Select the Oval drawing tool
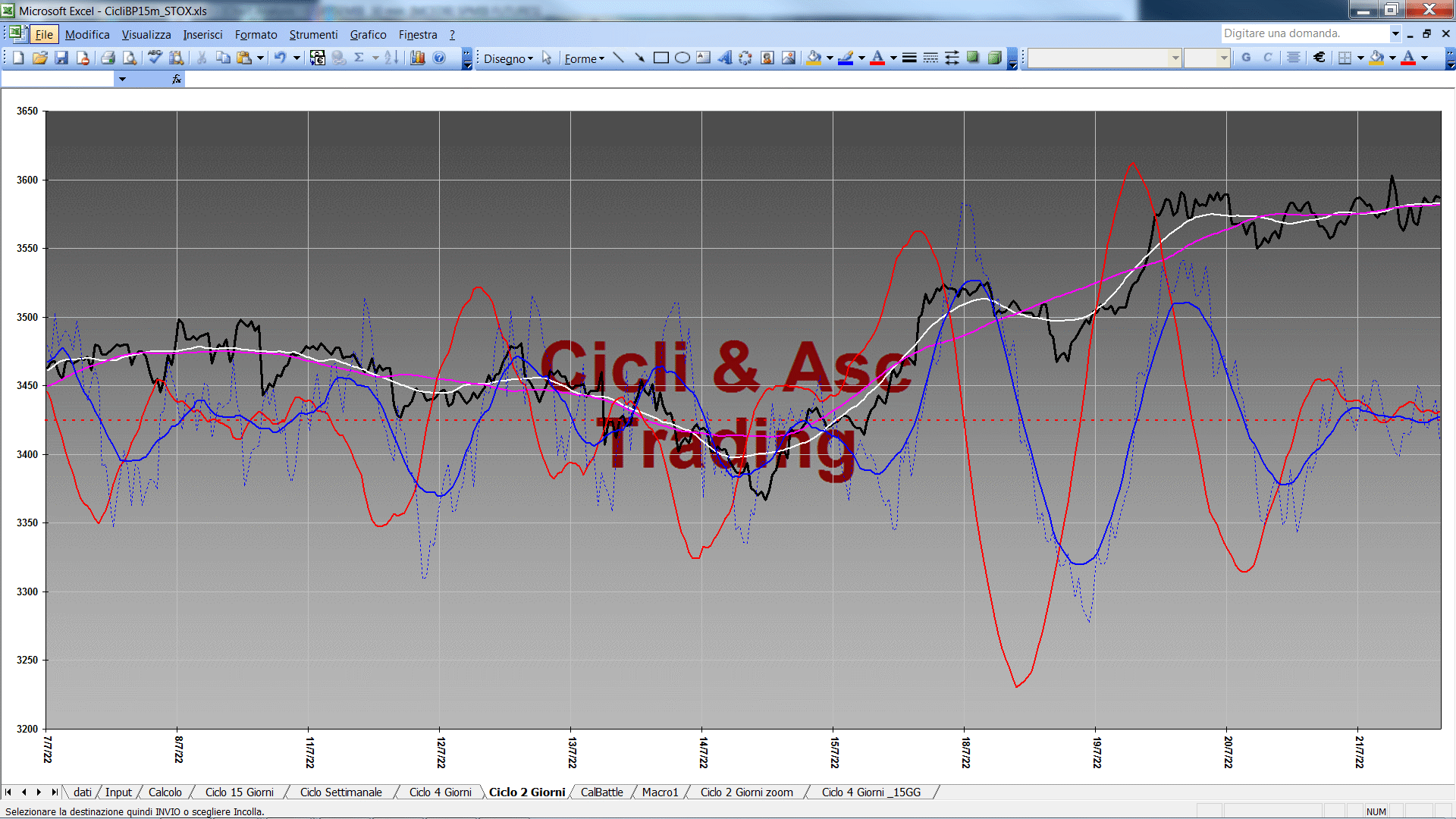Screen dimensions: 1456x819 click(682, 58)
